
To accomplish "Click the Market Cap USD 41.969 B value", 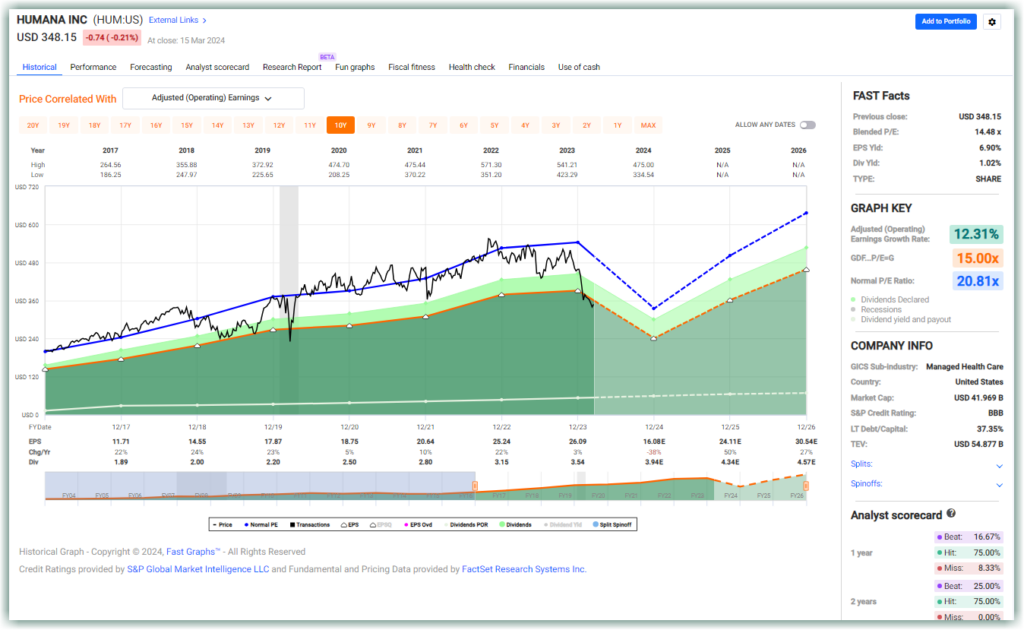I will point(978,398).
